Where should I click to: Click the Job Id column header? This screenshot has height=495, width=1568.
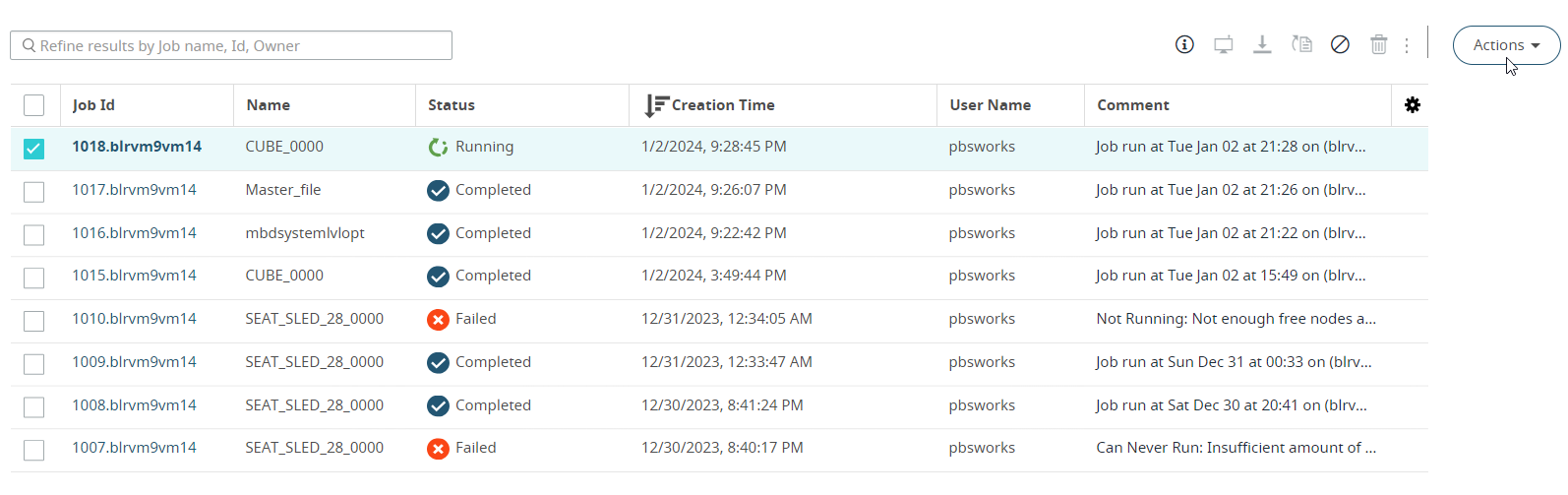tap(93, 105)
